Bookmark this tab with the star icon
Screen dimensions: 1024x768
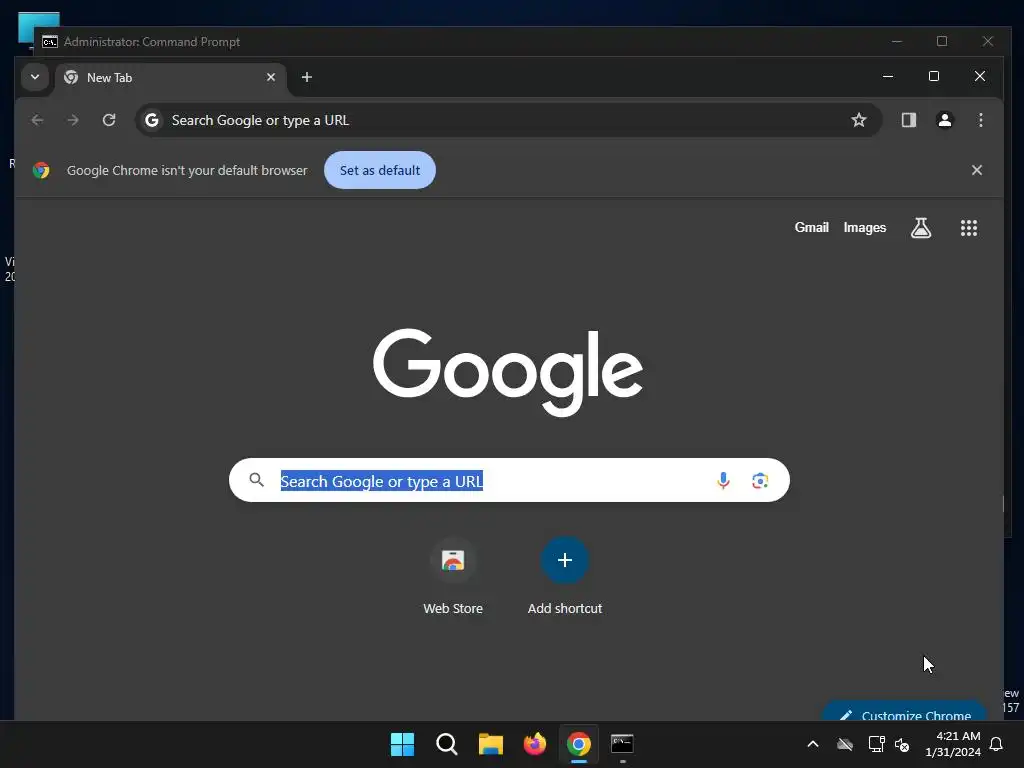pos(859,120)
